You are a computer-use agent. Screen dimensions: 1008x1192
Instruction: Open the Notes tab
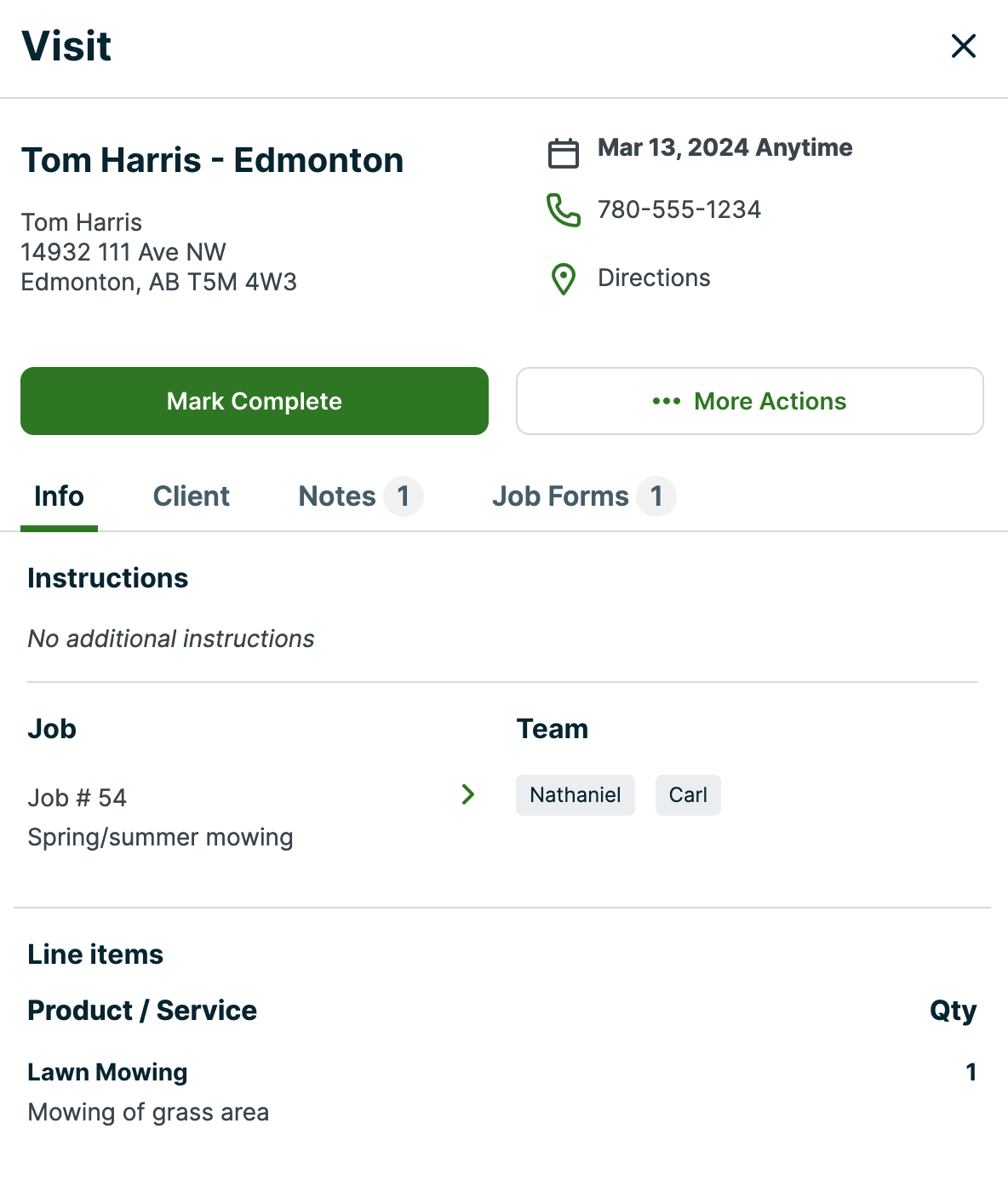(x=337, y=496)
